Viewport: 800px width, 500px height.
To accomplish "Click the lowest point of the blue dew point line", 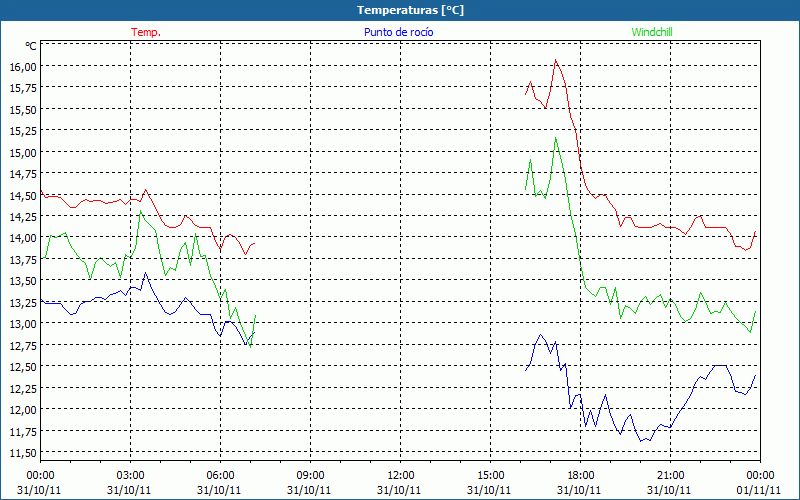I will click(641, 441).
